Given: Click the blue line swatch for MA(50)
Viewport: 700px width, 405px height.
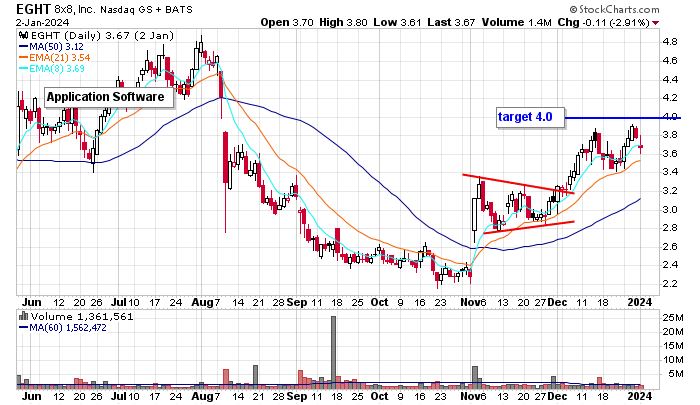Looking at the screenshot, I should tap(23, 46).
